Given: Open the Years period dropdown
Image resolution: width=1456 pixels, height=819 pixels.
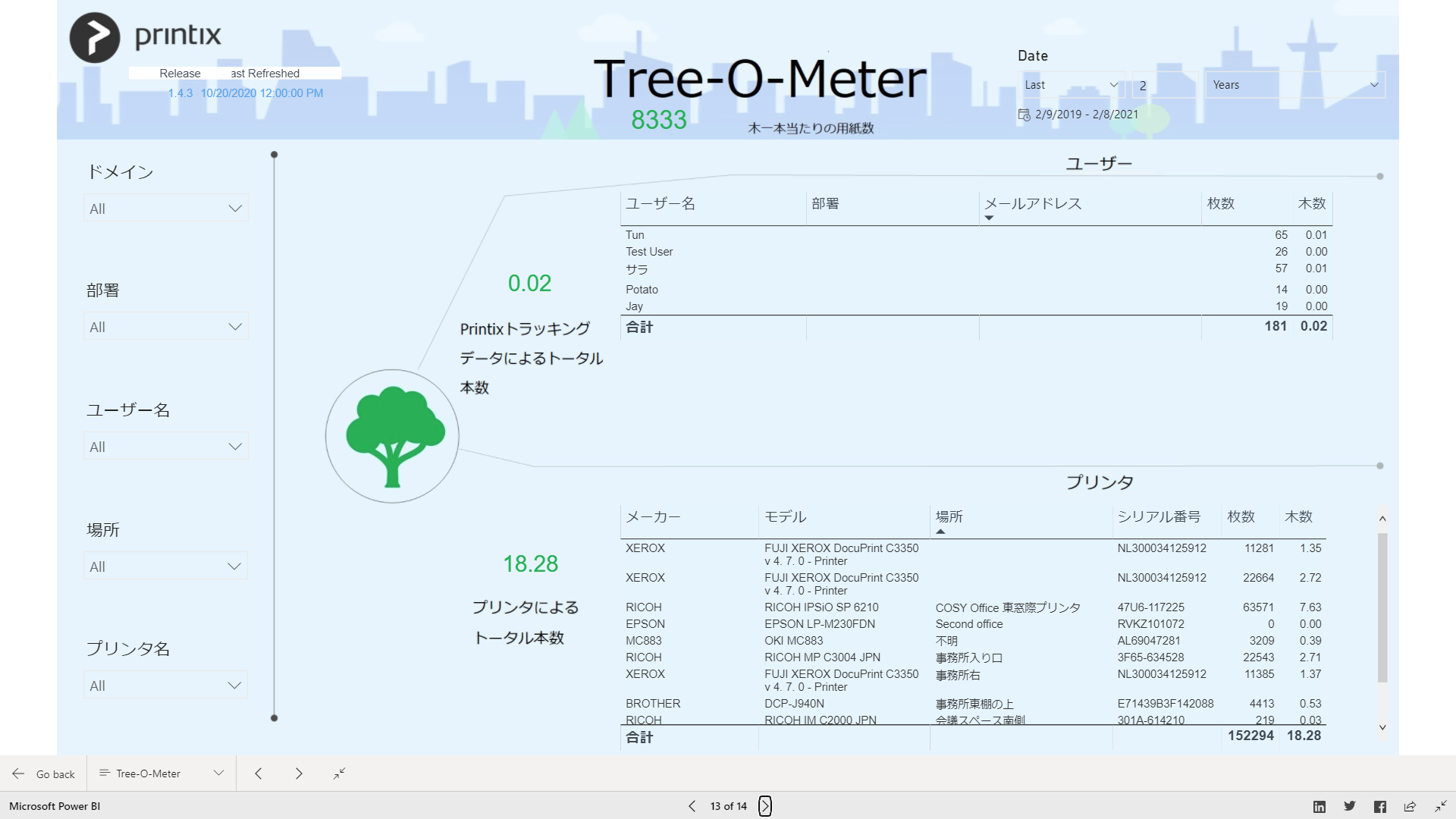Looking at the screenshot, I should pos(1295,85).
